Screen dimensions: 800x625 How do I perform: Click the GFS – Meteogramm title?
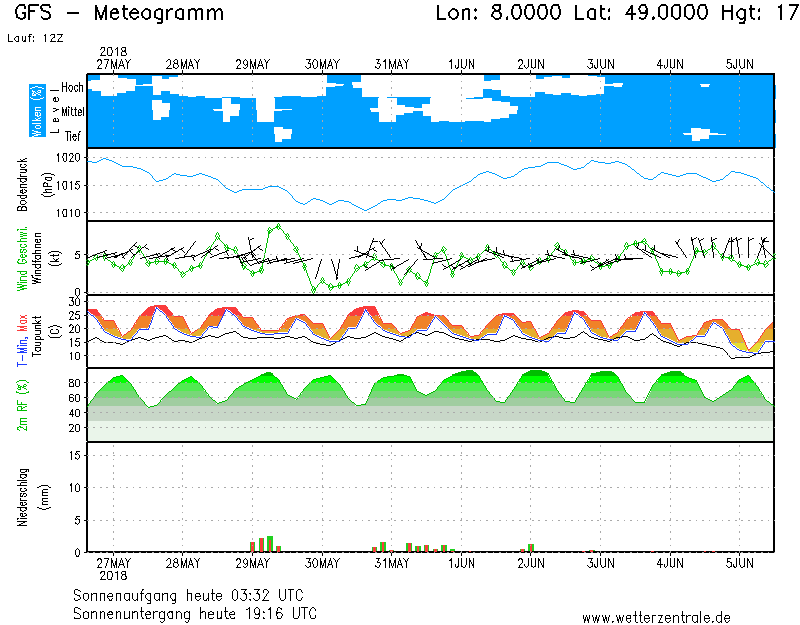[119, 14]
